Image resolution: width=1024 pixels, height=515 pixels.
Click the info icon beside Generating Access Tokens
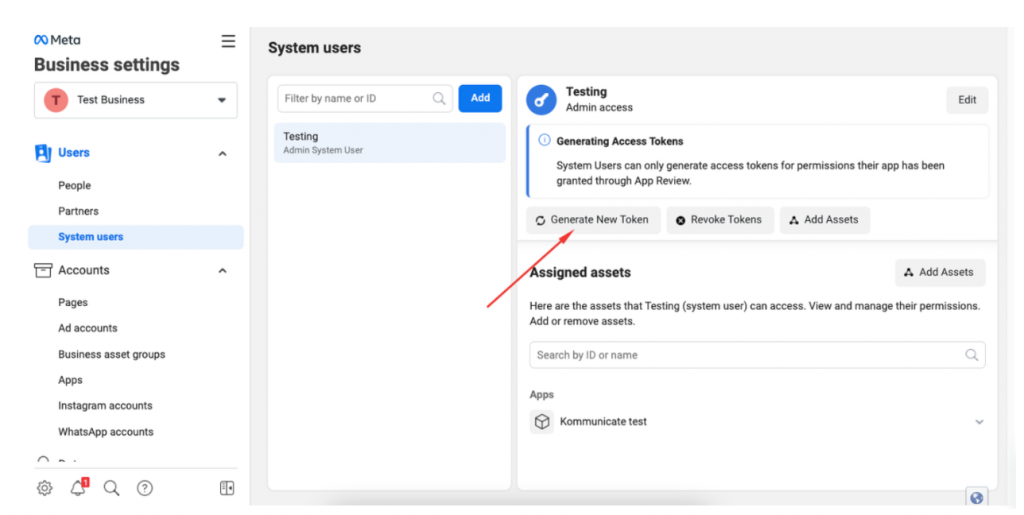coord(544,140)
